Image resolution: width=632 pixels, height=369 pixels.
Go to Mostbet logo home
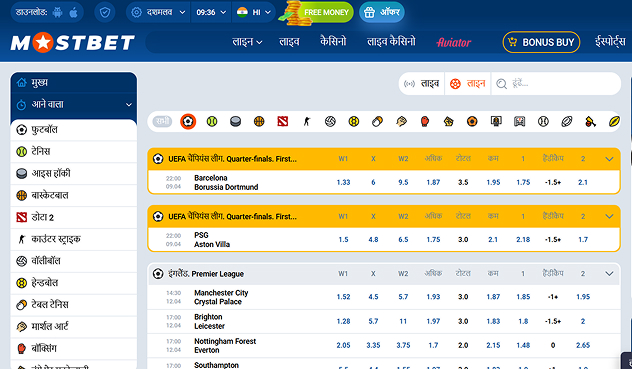pyautogui.click(x=73, y=42)
